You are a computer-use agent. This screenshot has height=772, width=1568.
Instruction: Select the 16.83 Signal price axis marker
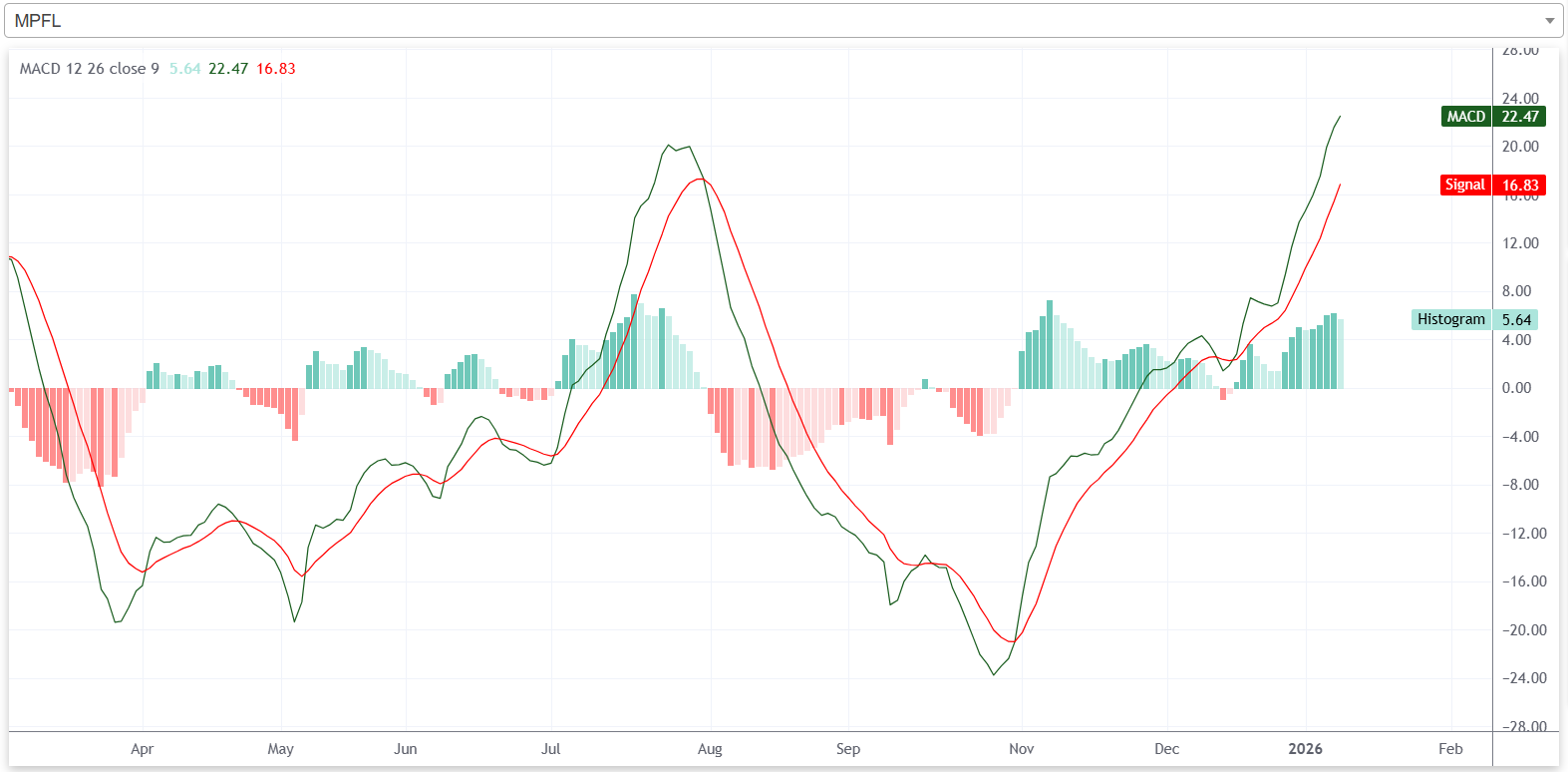tap(1520, 186)
